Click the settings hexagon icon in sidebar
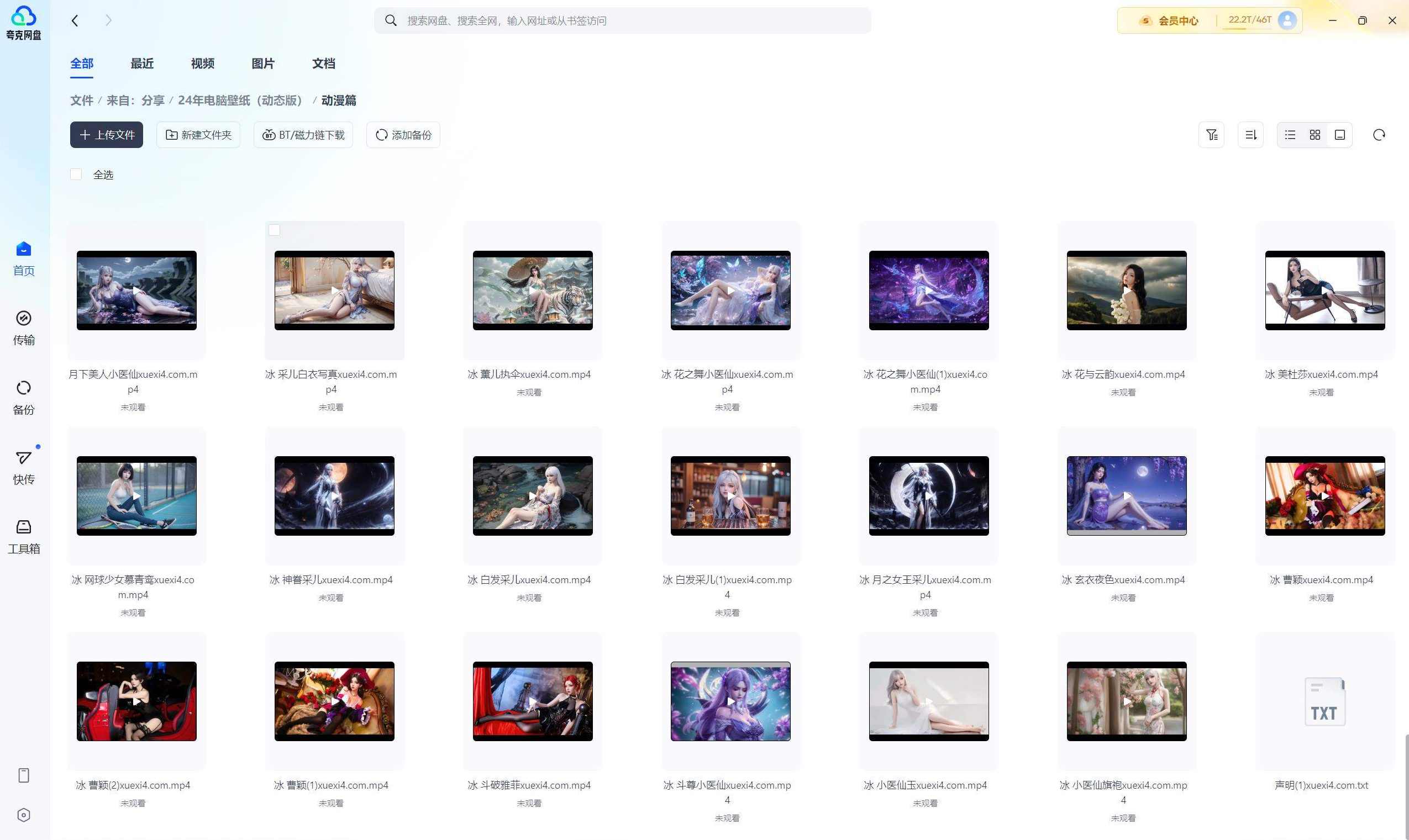This screenshot has width=1409, height=840. [x=23, y=815]
